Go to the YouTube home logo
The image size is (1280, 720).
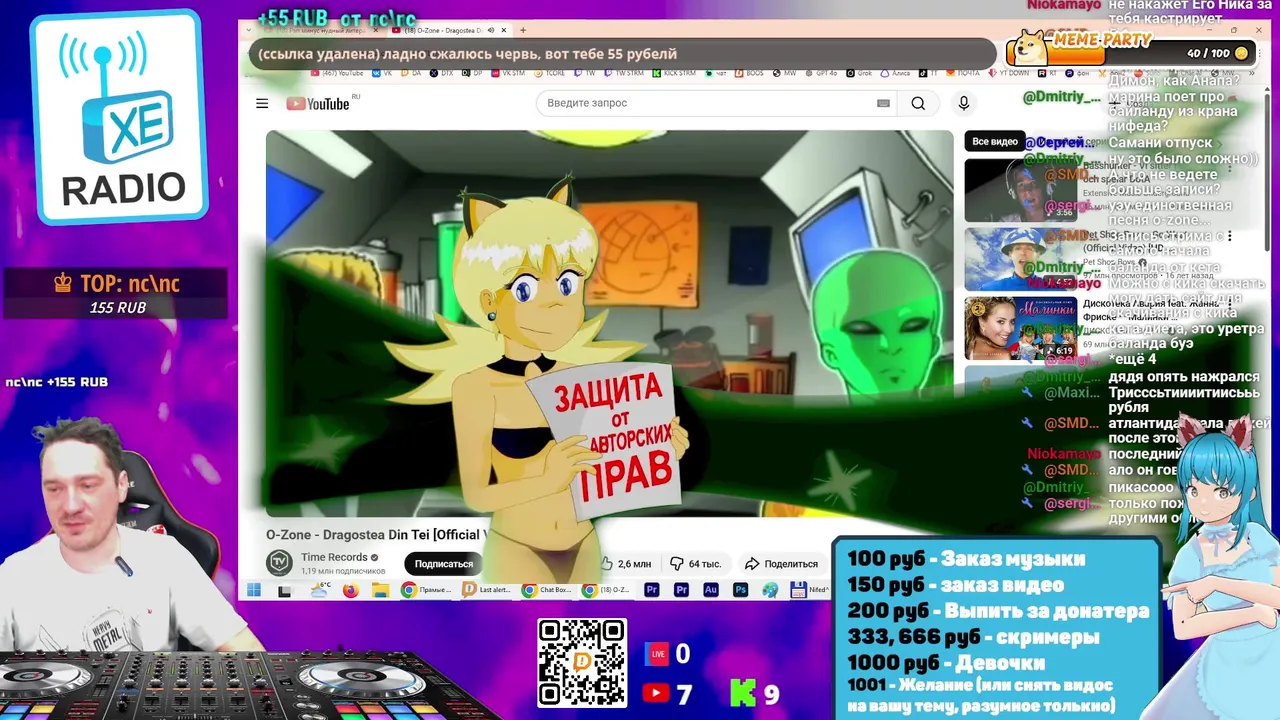coord(318,103)
